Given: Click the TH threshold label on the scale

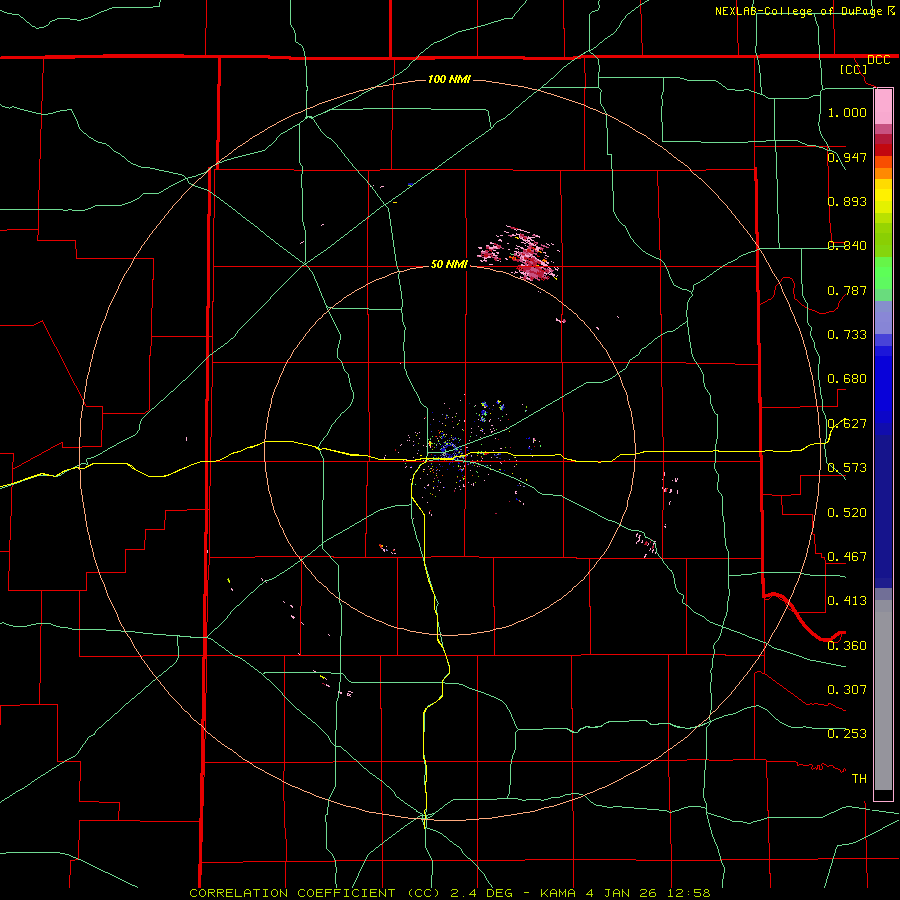Looking at the screenshot, I should click(x=859, y=778).
